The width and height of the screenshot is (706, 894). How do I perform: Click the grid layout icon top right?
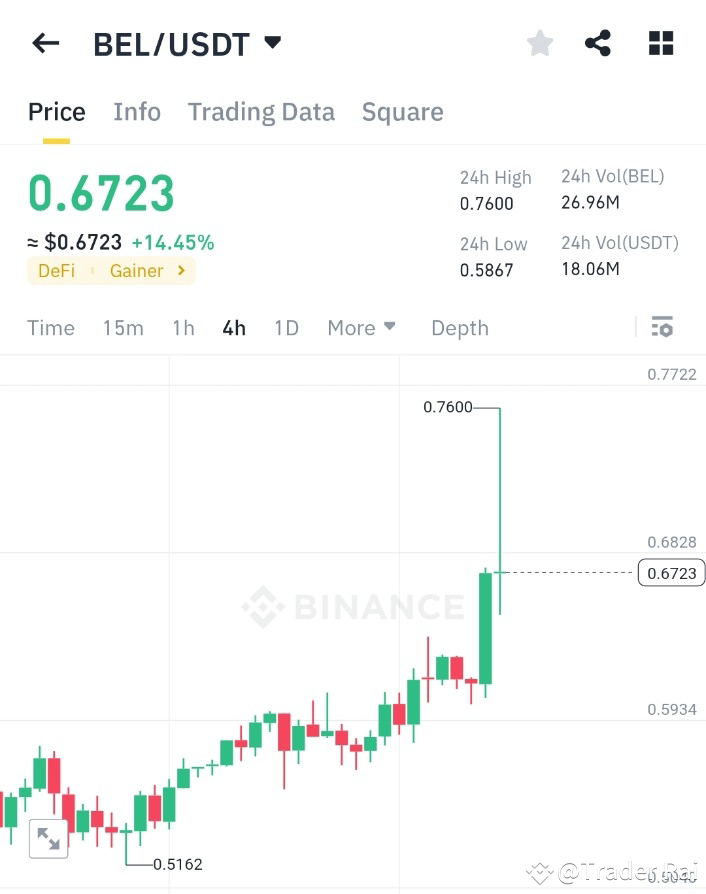pos(660,42)
